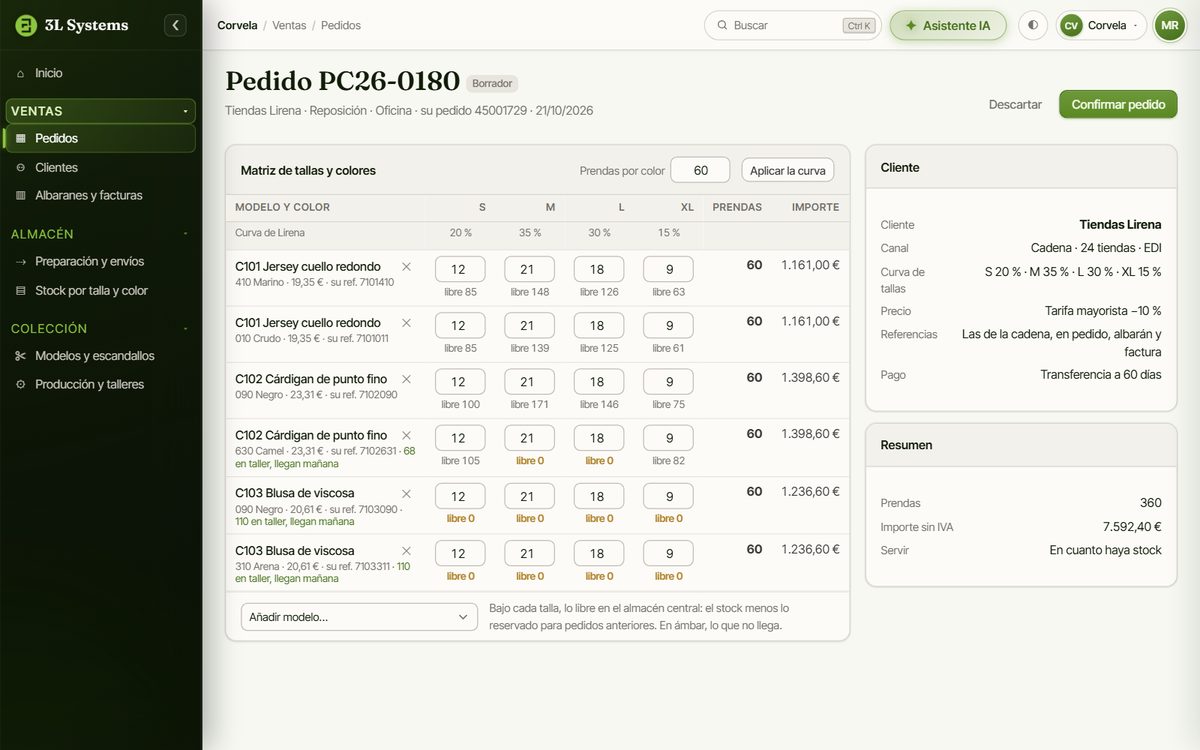
Task: Remove the C101 Jersey 410 Marino row
Action: coord(406,267)
